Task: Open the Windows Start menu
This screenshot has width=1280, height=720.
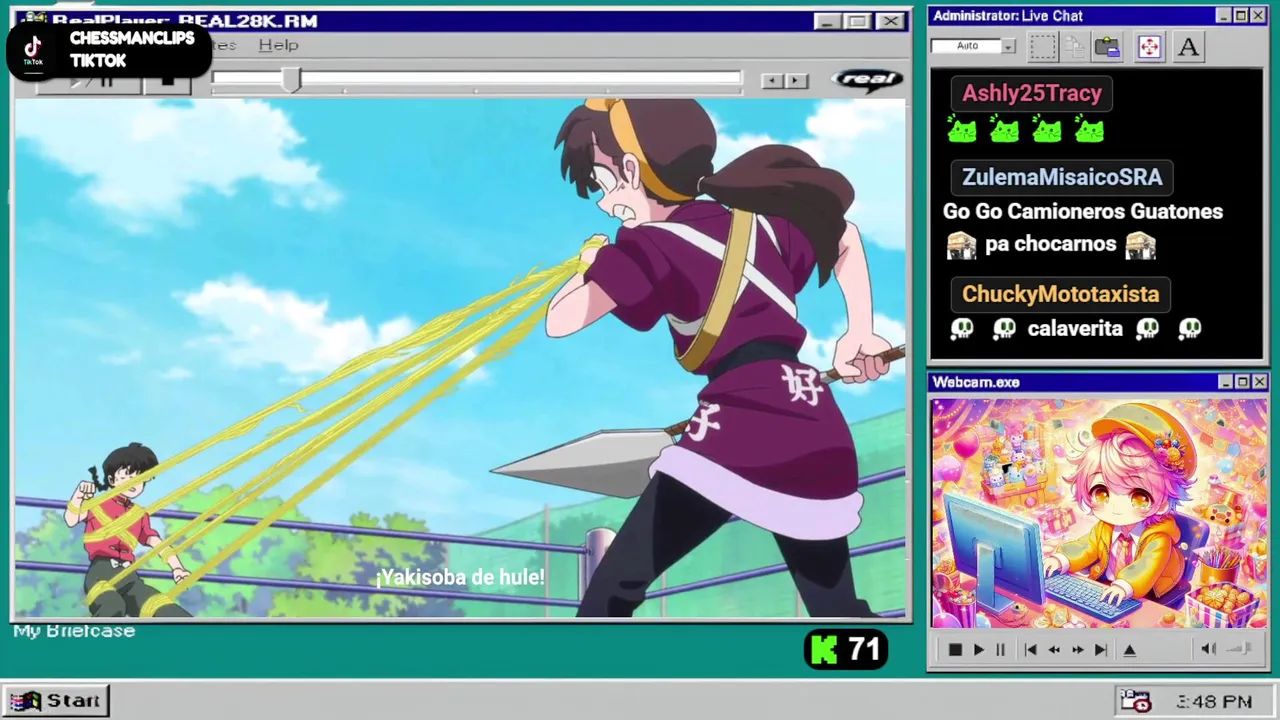Action: pos(56,700)
